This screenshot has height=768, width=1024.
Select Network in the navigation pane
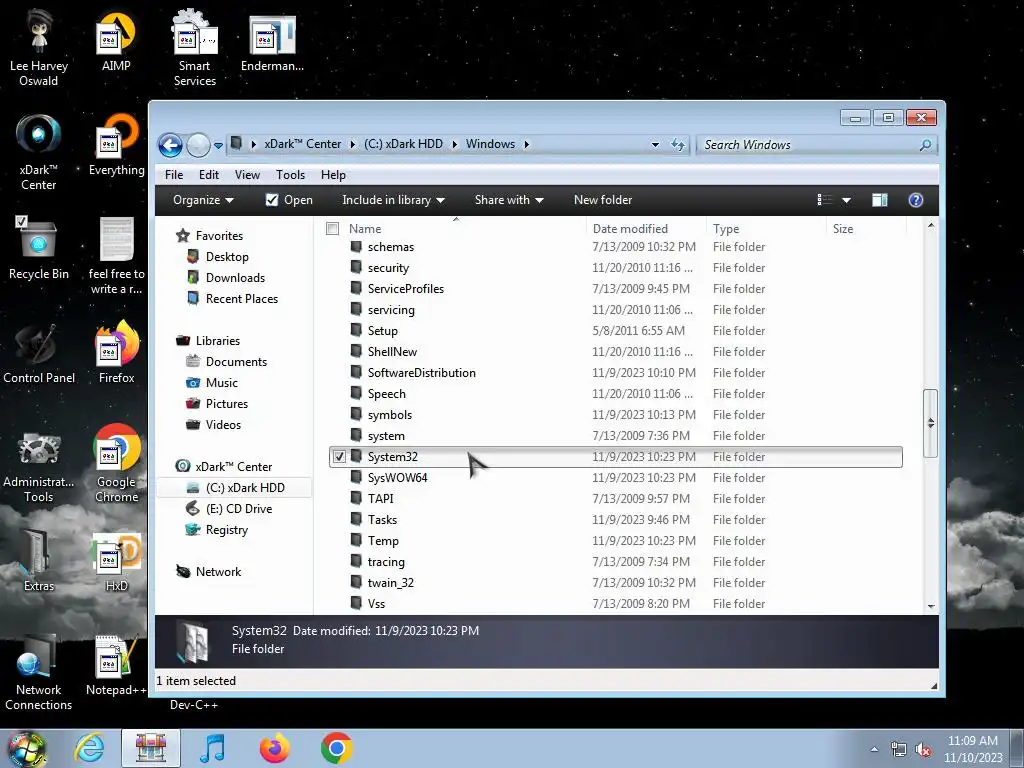218,571
